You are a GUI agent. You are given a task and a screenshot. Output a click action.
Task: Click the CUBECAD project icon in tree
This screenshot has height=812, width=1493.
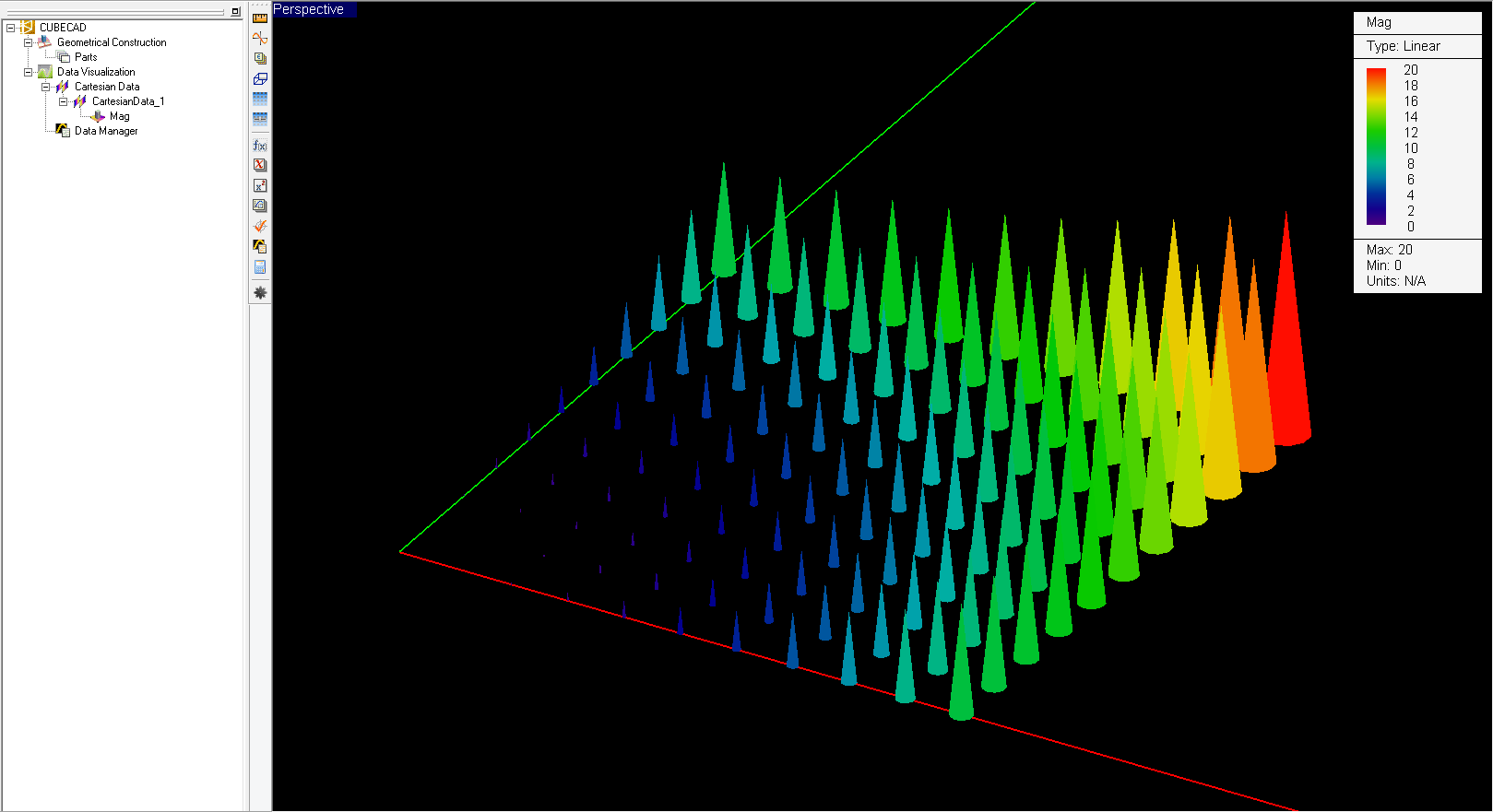(x=27, y=28)
